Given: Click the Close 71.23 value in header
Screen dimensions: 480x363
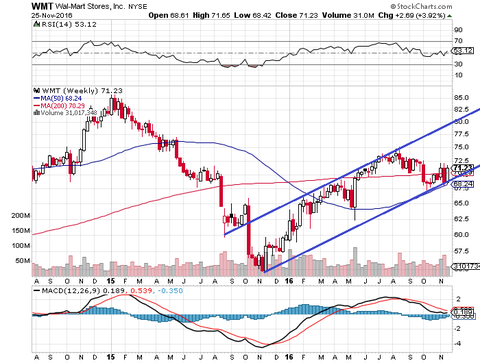Looking at the screenshot, I should coord(297,16).
